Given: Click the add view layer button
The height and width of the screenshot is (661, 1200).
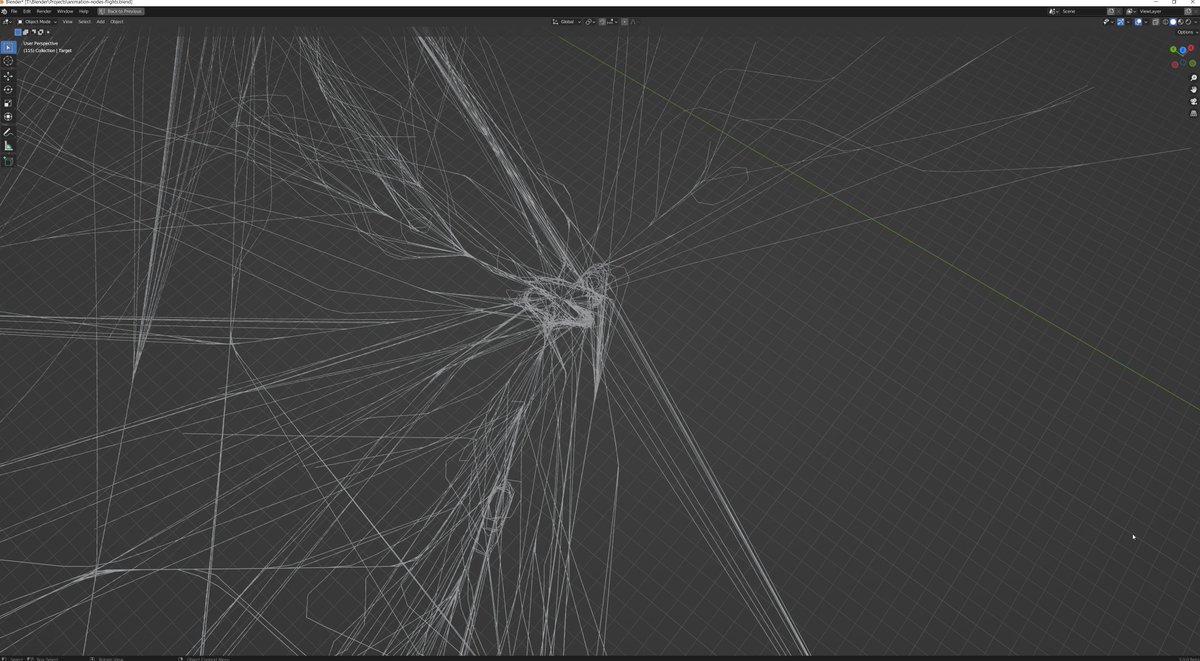Looking at the screenshot, I should 1188,12.
